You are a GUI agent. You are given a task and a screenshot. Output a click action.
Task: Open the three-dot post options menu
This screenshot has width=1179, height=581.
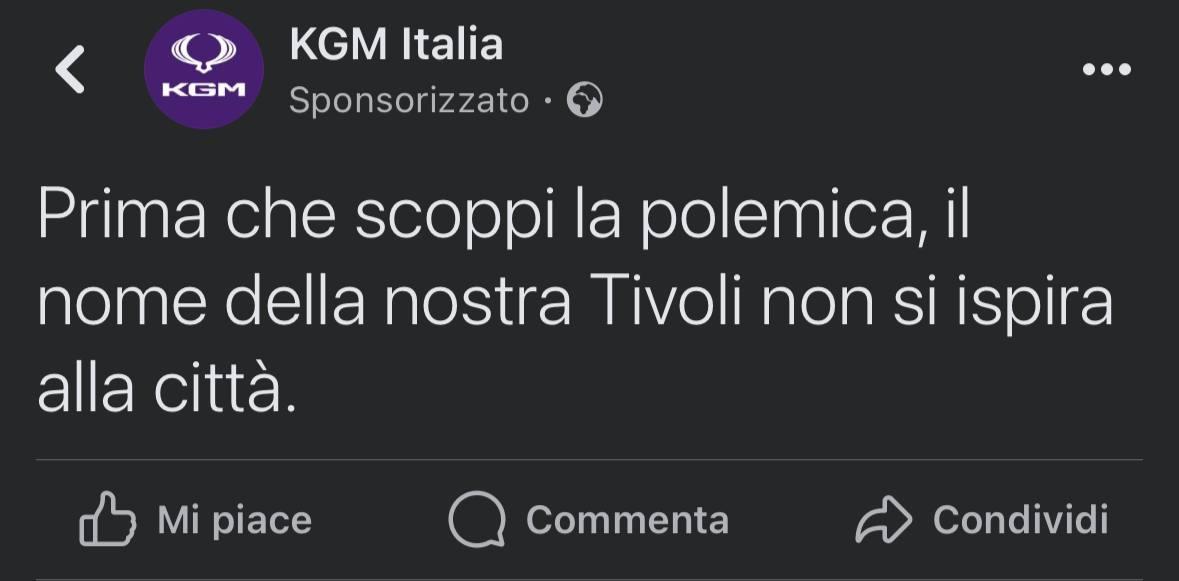[x=1107, y=70]
